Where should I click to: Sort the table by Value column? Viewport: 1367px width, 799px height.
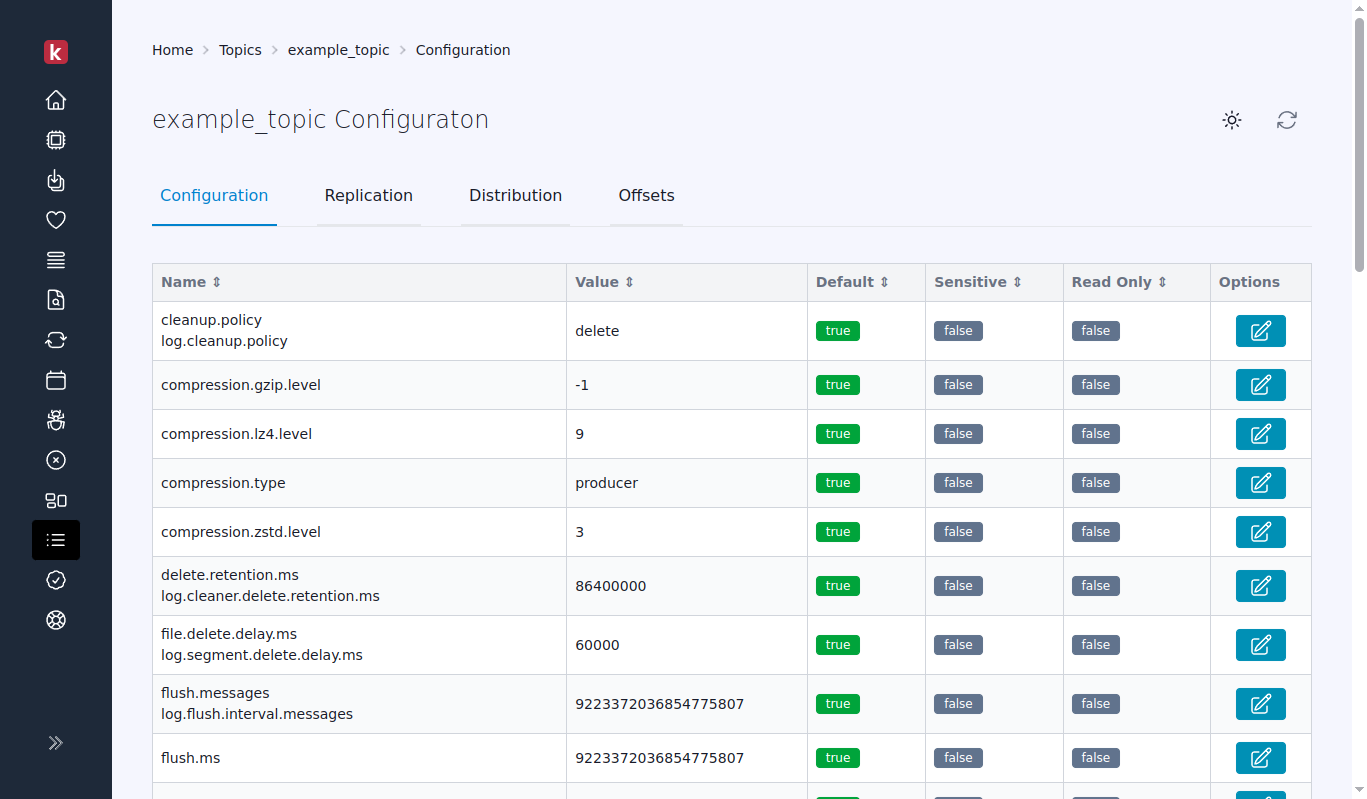604,282
